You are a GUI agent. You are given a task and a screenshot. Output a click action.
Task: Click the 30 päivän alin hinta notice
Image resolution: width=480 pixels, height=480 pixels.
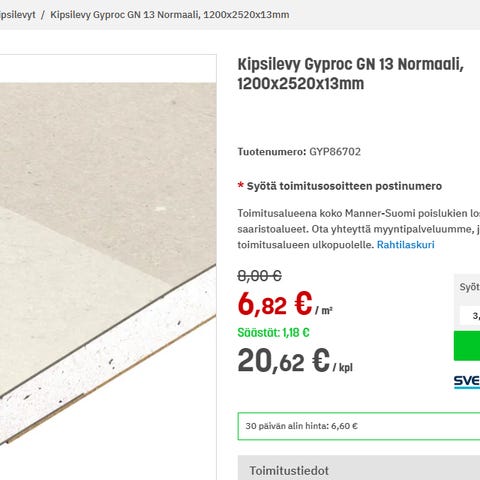tap(359, 426)
